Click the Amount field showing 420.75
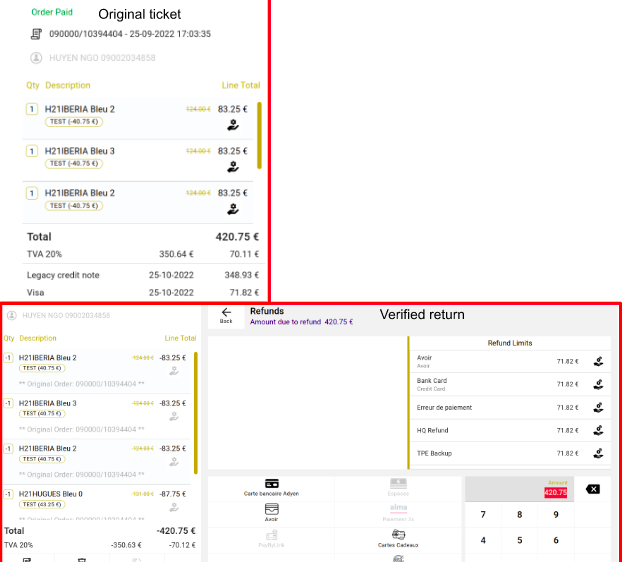627x570 pixels. coord(519,489)
